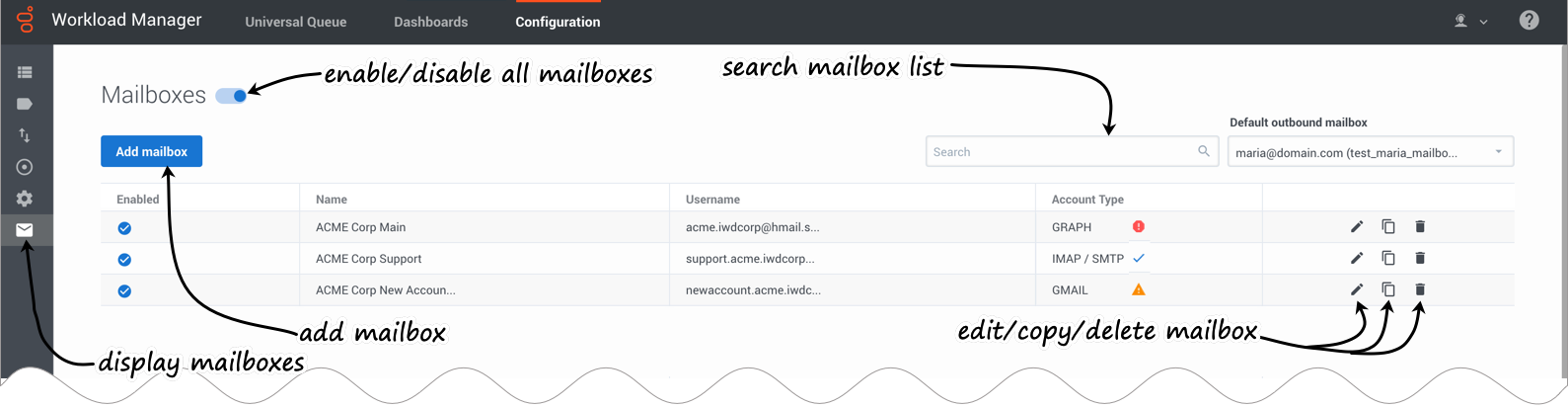1568x408 pixels.
Task: Disable the ACME Corp New Account mailbox checkbox
Action: (125, 291)
